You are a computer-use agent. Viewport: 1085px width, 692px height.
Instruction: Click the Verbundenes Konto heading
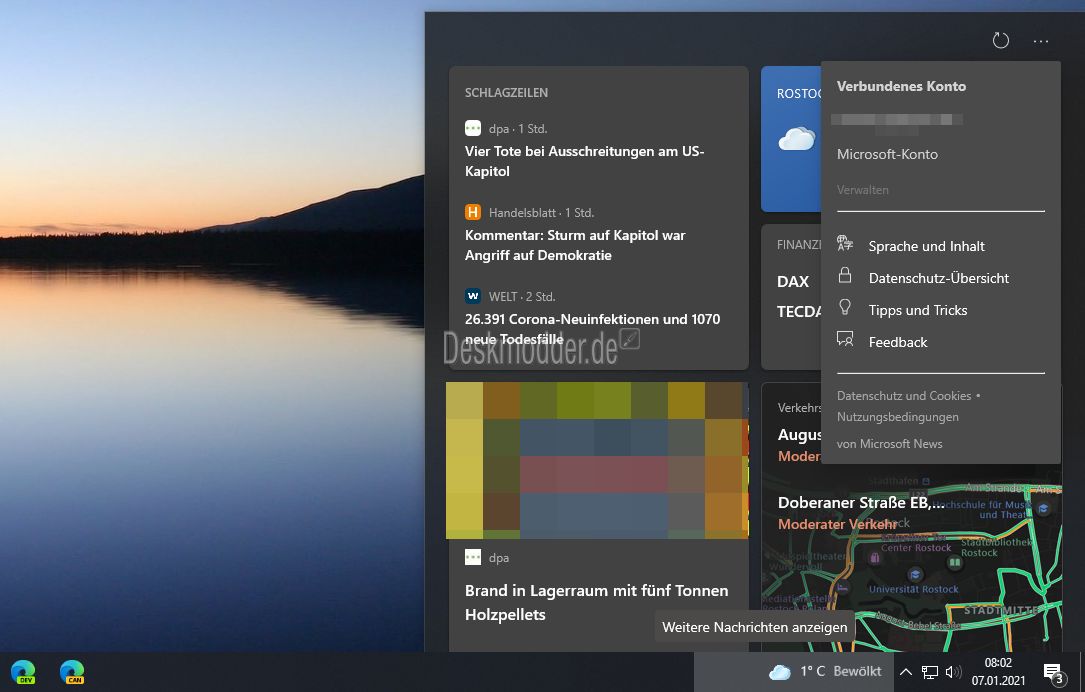click(x=901, y=86)
